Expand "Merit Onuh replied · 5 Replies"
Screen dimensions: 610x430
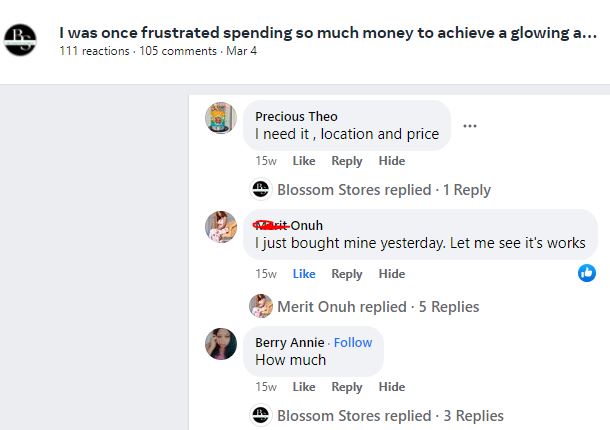coord(377,306)
